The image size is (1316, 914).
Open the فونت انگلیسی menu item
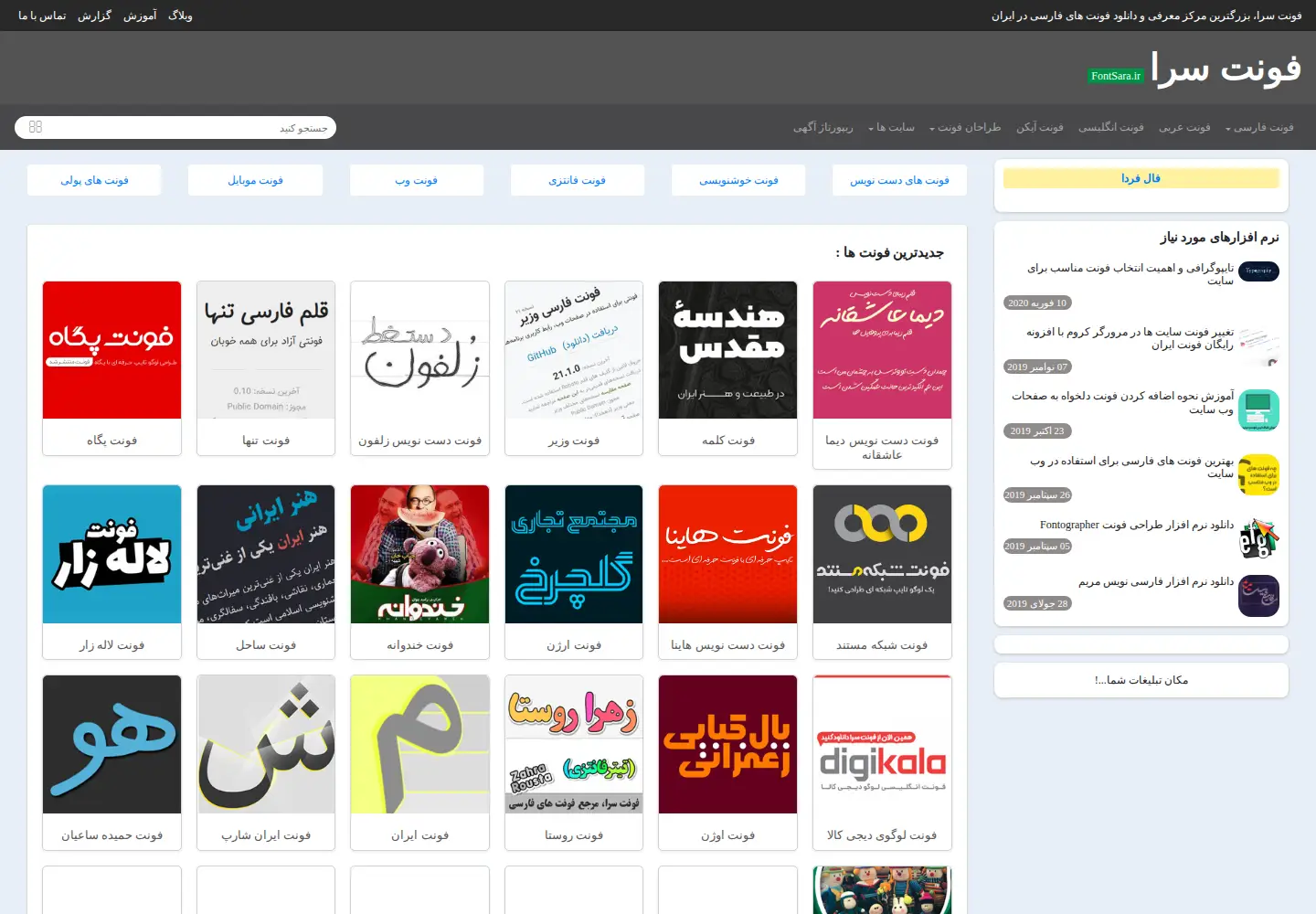click(x=1110, y=128)
